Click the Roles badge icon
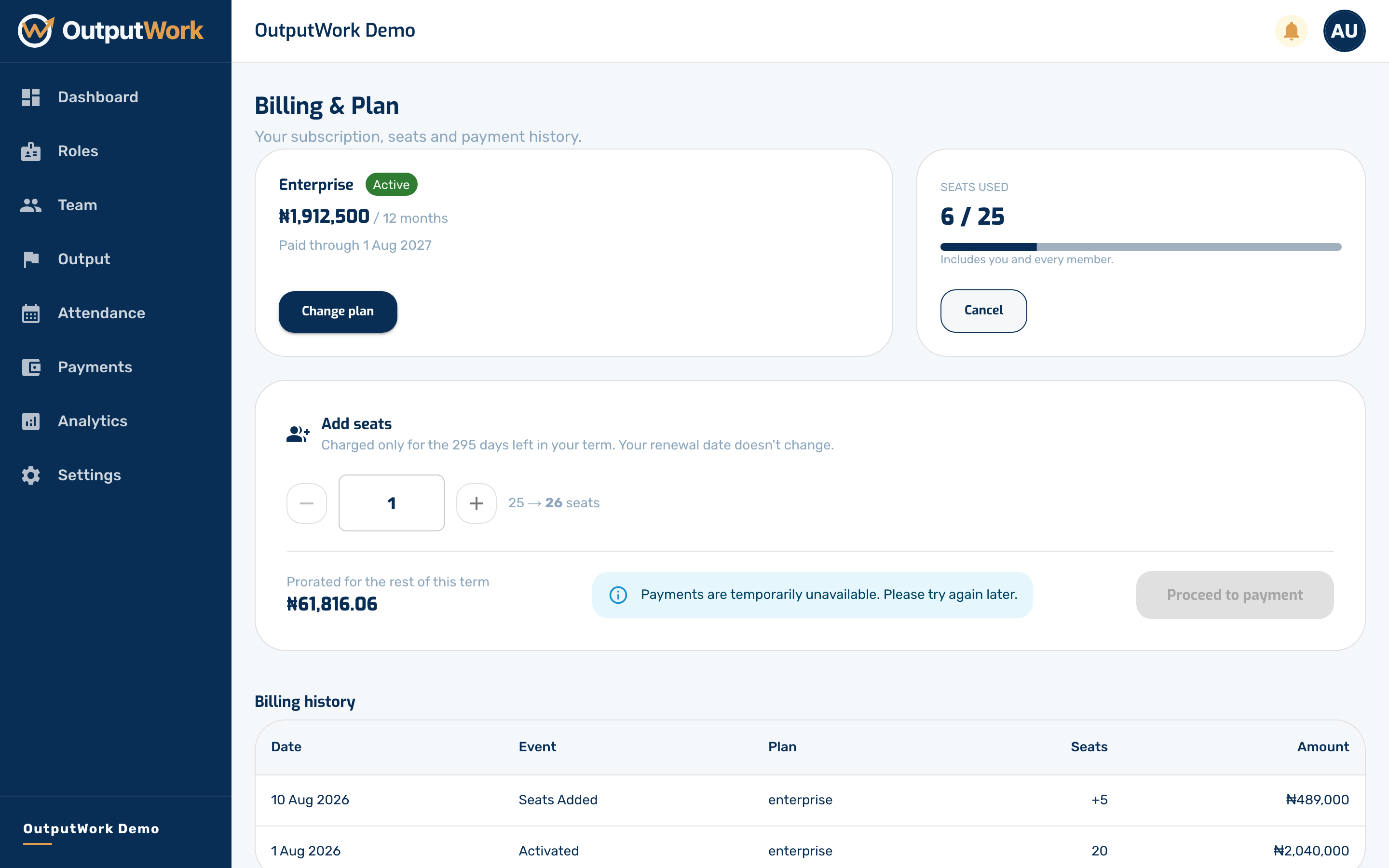This screenshot has width=1389, height=868. point(31,151)
